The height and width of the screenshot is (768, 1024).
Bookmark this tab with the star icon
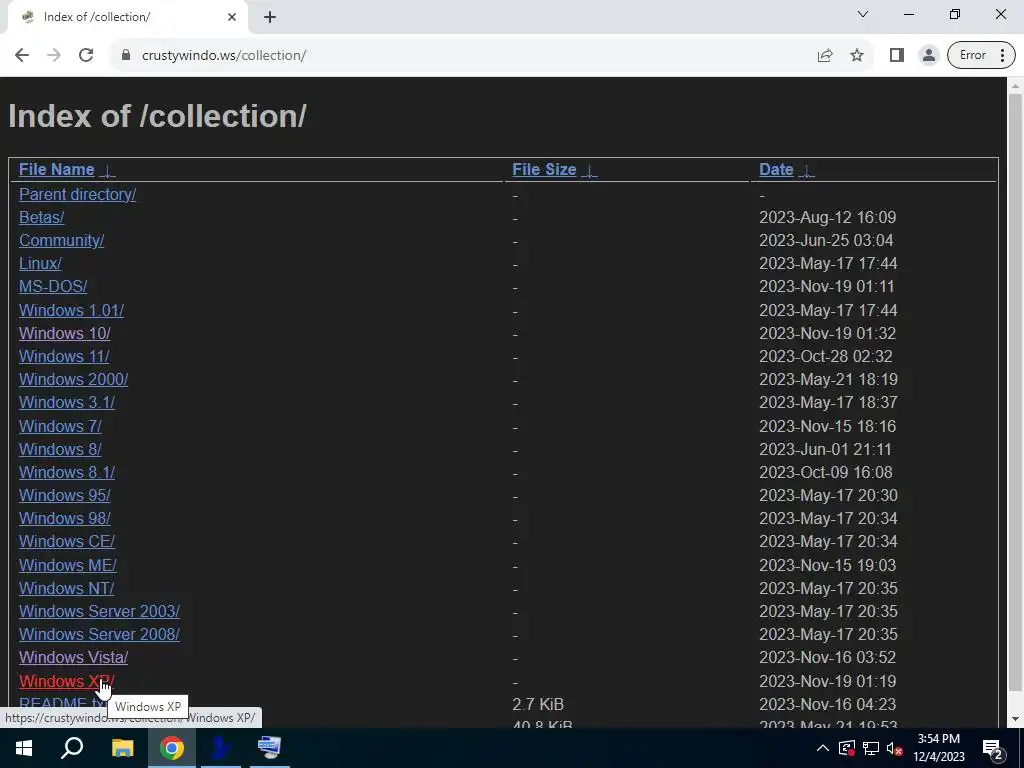[x=857, y=56]
